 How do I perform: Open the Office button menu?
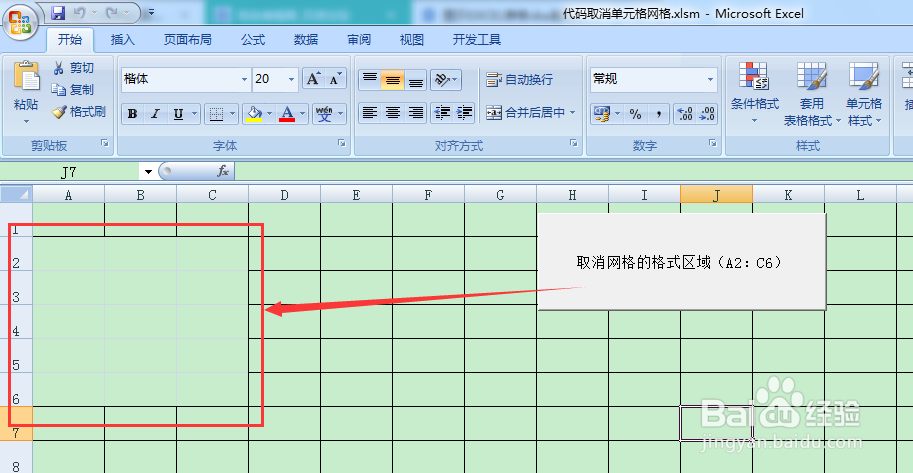[20, 23]
